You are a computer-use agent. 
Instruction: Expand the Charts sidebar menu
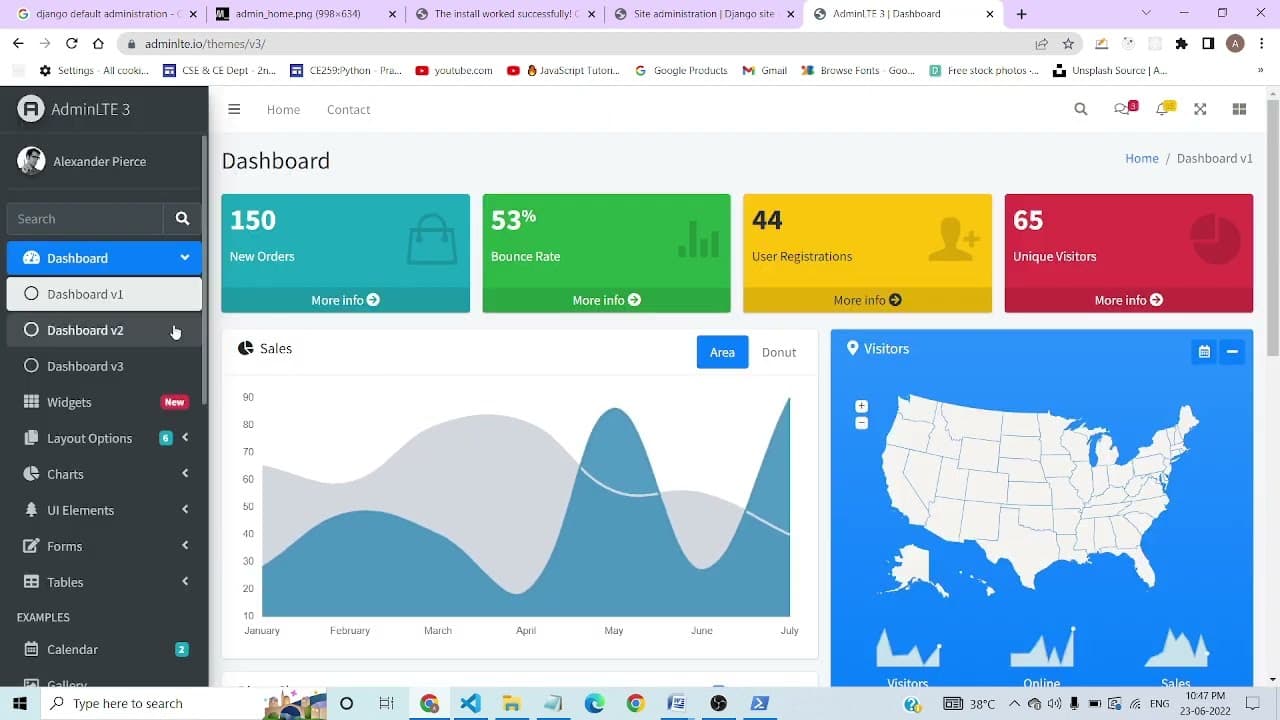click(104, 474)
